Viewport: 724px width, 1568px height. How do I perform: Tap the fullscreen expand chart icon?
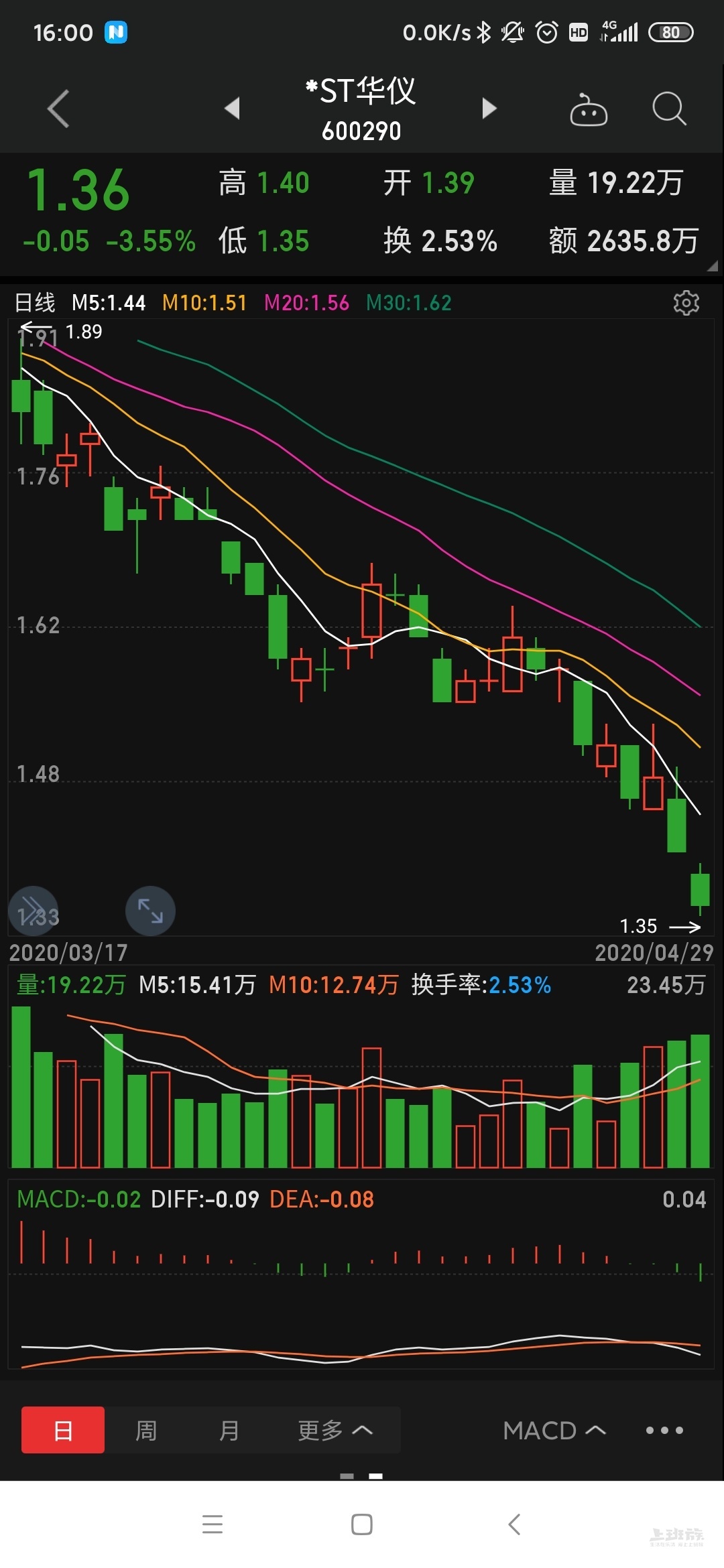point(150,911)
